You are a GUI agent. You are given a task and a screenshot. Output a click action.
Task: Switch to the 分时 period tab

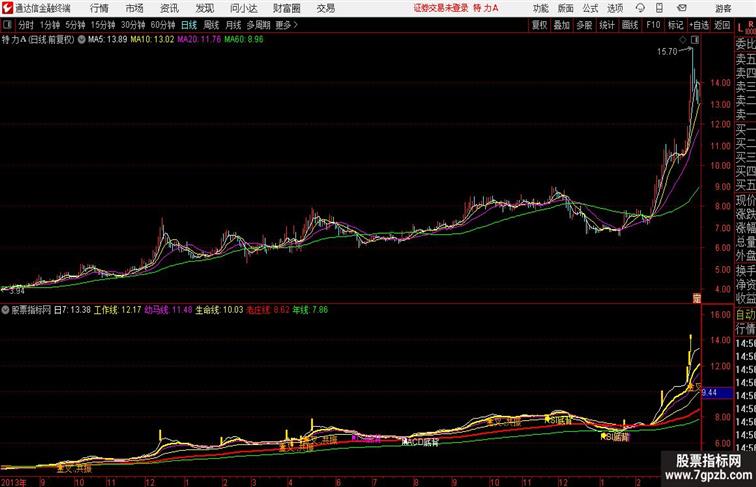26,25
